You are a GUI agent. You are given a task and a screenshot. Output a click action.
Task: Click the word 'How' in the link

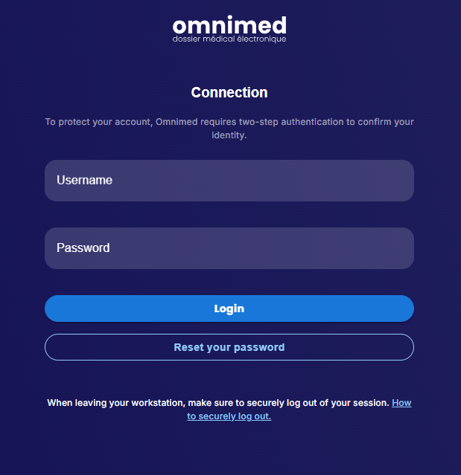pyautogui.click(x=402, y=403)
